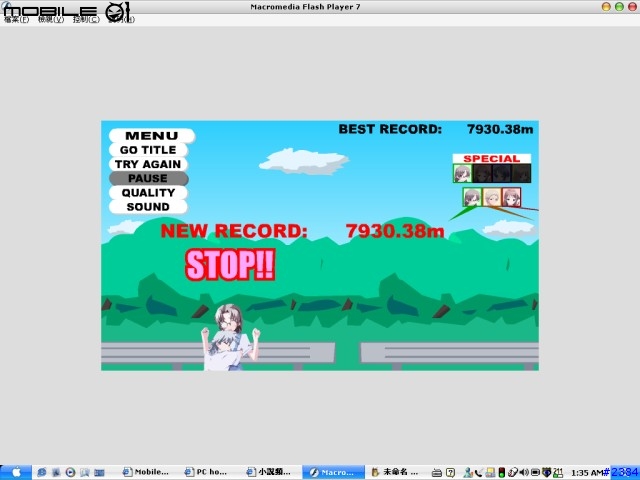Click the MENU button in the game
The height and width of the screenshot is (480, 640).
point(152,136)
